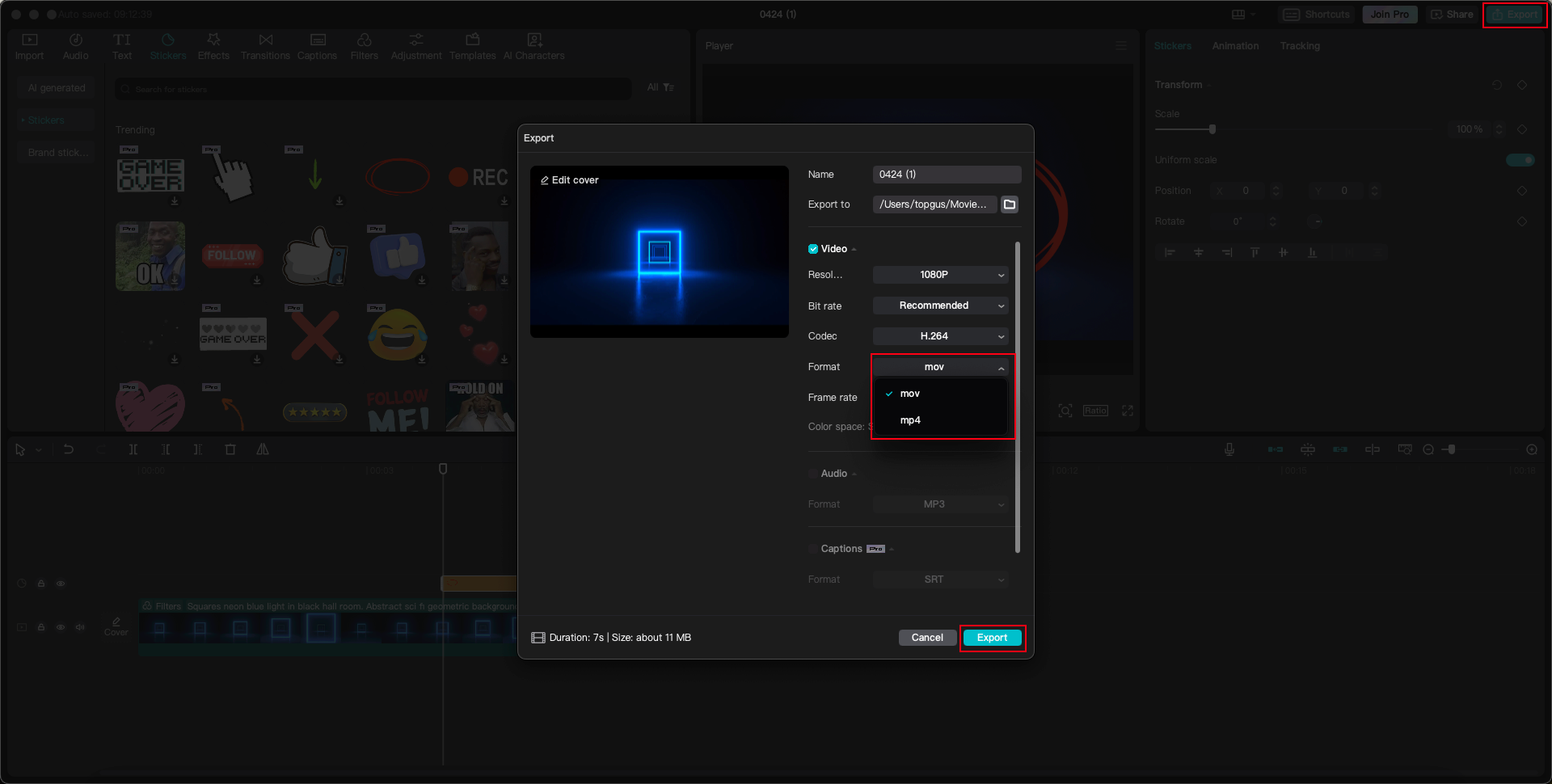The width and height of the screenshot is (1552, 784).
Task: Adjust the Scale slider handle
Action: click(x=1212, y=129)
